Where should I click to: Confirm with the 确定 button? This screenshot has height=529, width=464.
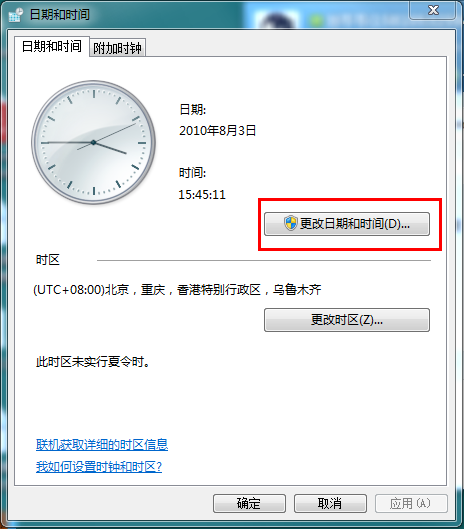tap(249, 503)
